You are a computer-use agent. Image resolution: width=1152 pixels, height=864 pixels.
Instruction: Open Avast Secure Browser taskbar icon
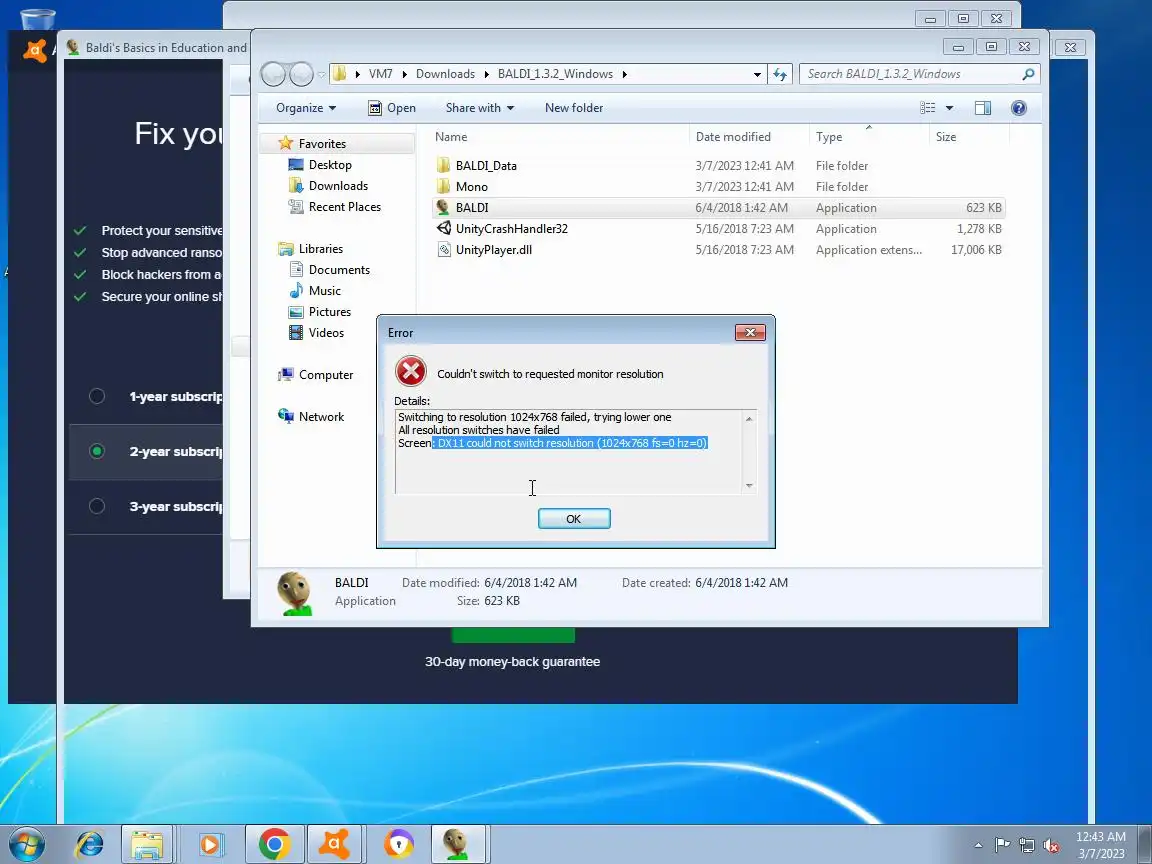tap(399, 845)
